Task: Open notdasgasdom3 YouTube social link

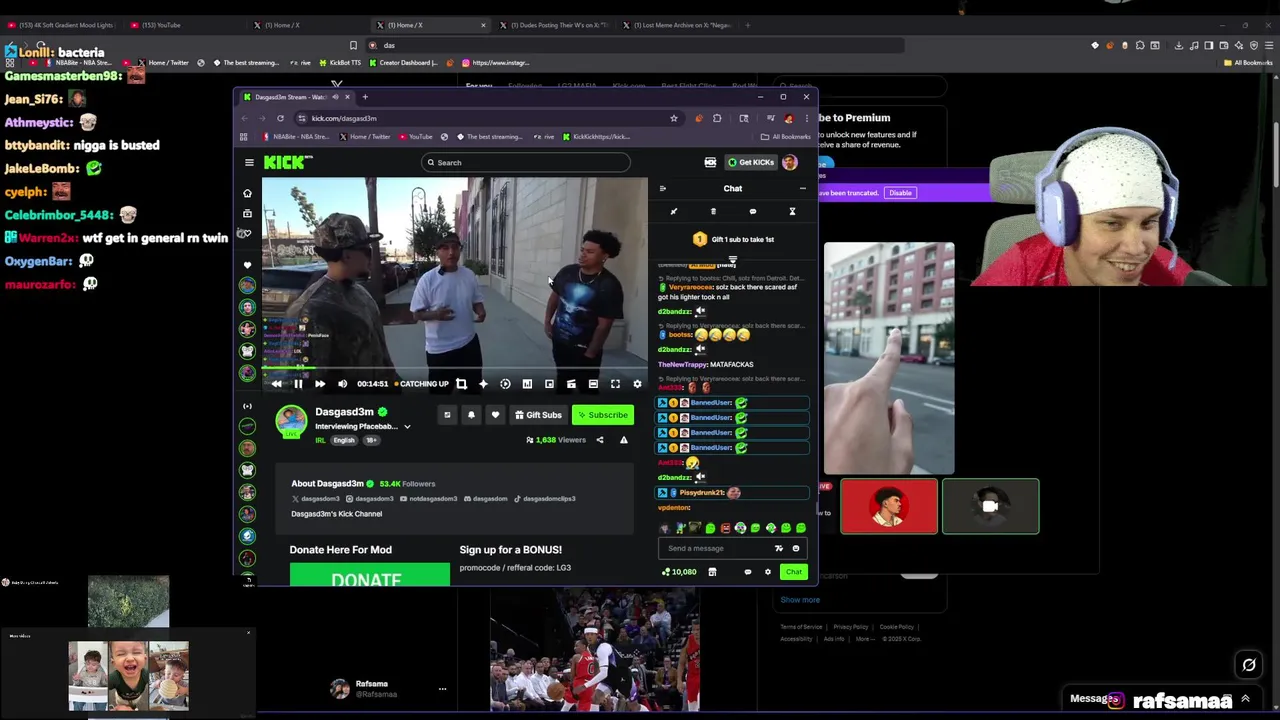Action: click(428, 498)
